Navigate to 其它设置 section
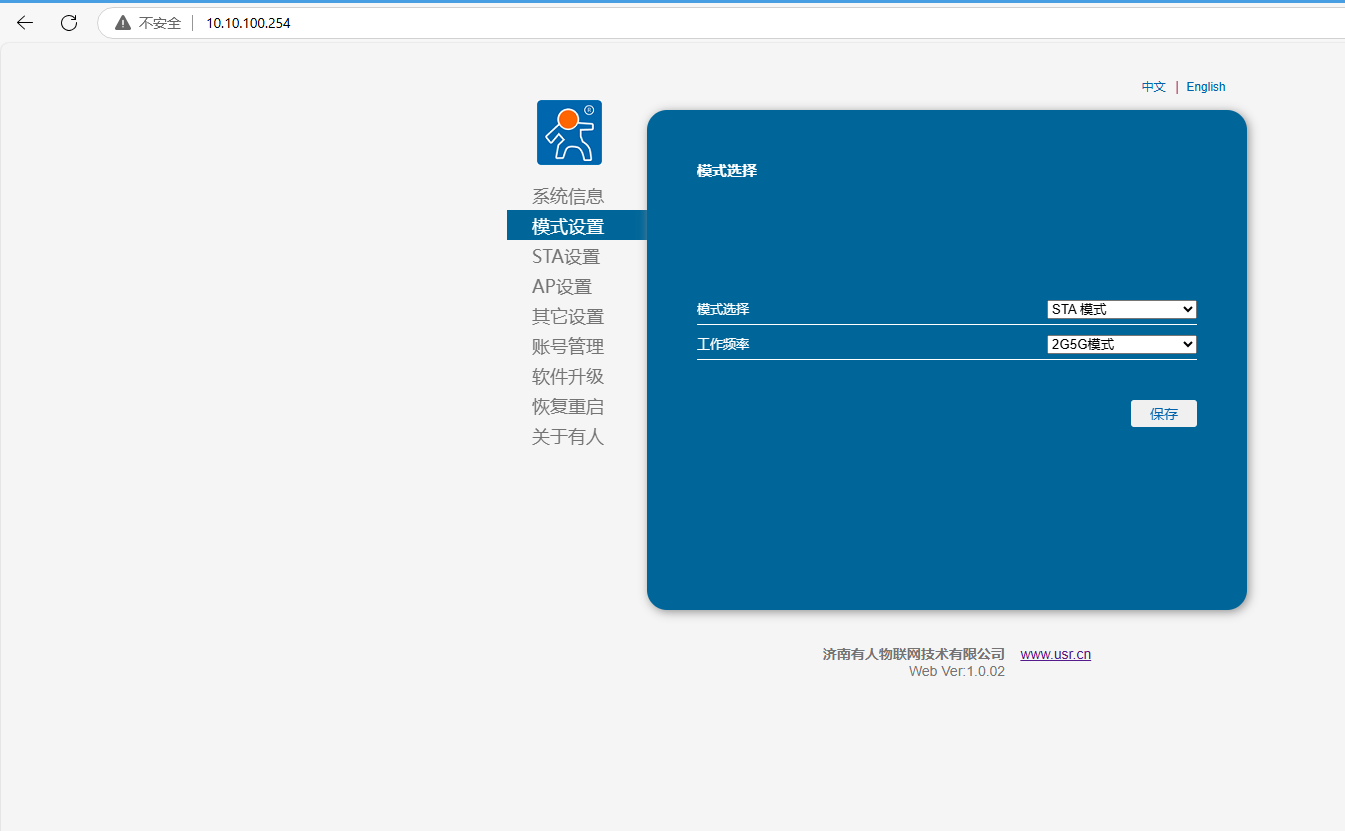The image size is (1345, 831). [x=568, y=317]
